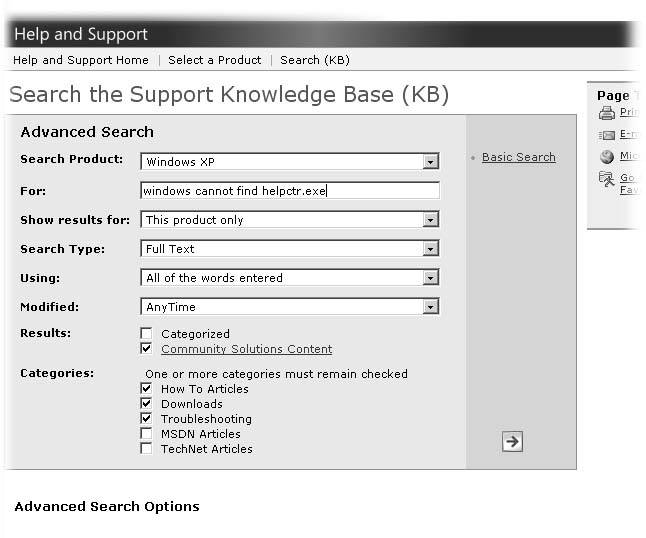
Task: Click the Basic Search link
Action: pyautogui.click(x=518, y=157)
